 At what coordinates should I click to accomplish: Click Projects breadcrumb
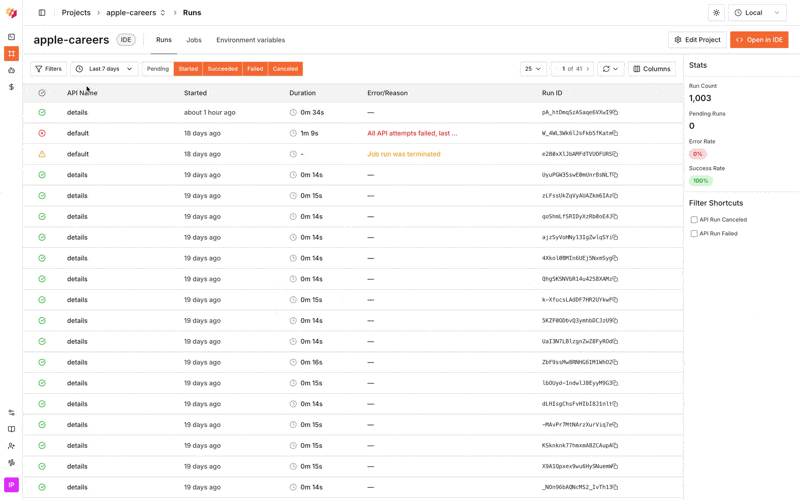(76, 13)
